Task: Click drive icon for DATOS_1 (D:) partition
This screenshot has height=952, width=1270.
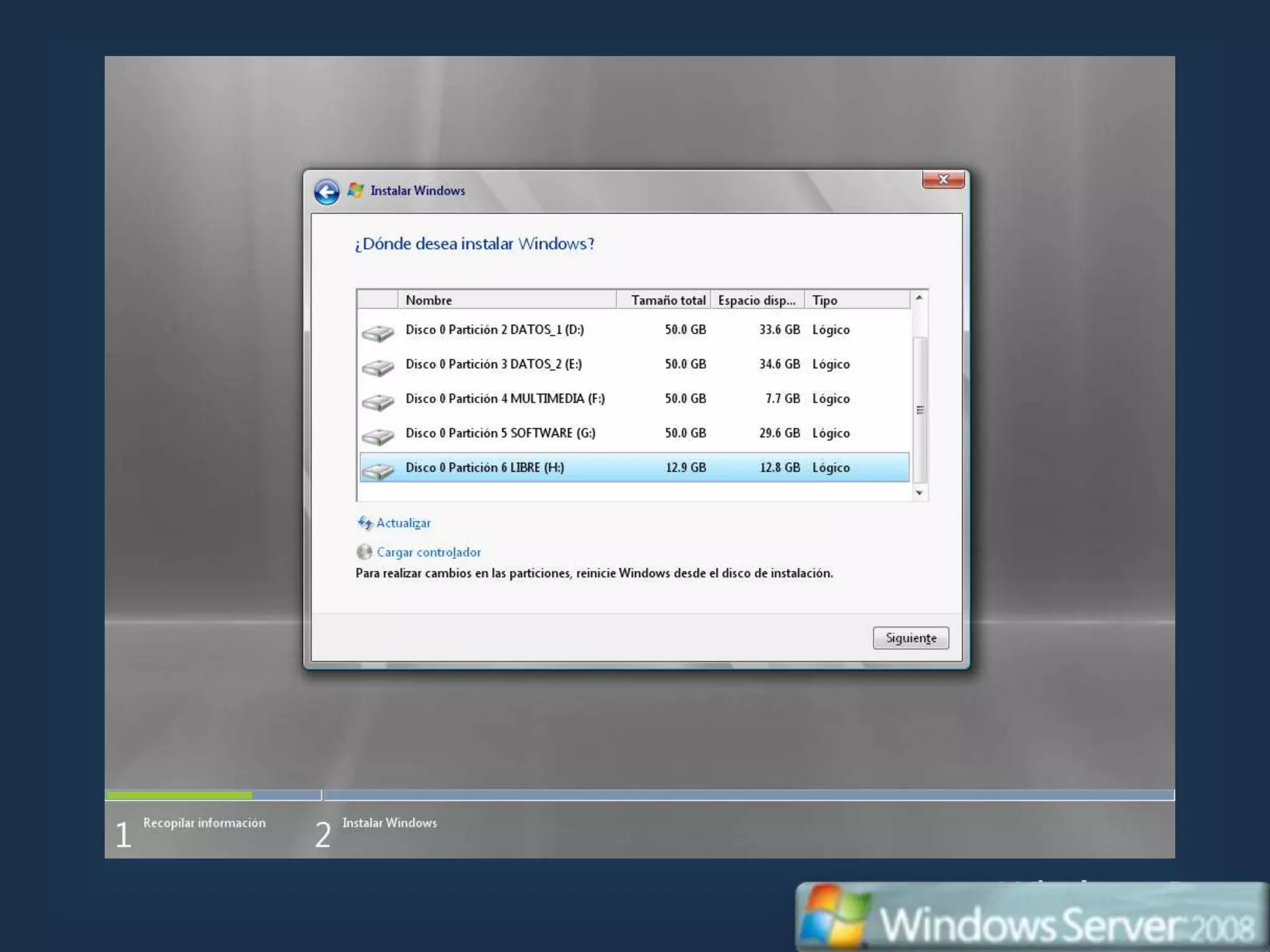Action: (x=378, y=333)
